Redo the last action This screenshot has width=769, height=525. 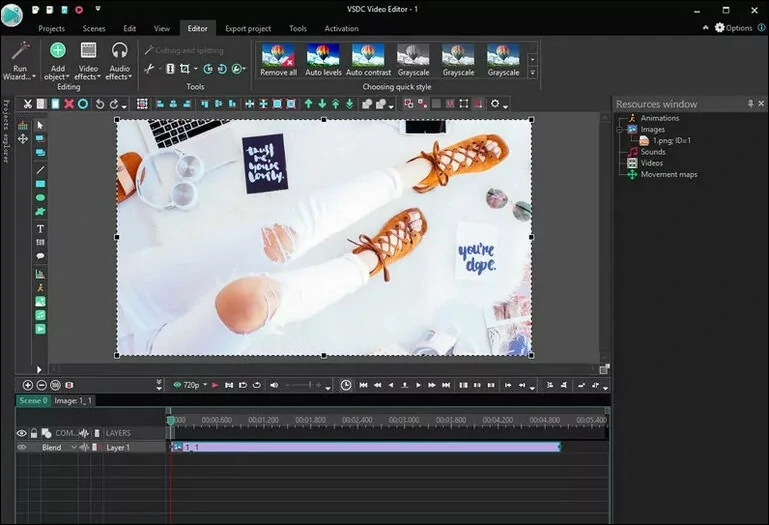pos(114,104)
